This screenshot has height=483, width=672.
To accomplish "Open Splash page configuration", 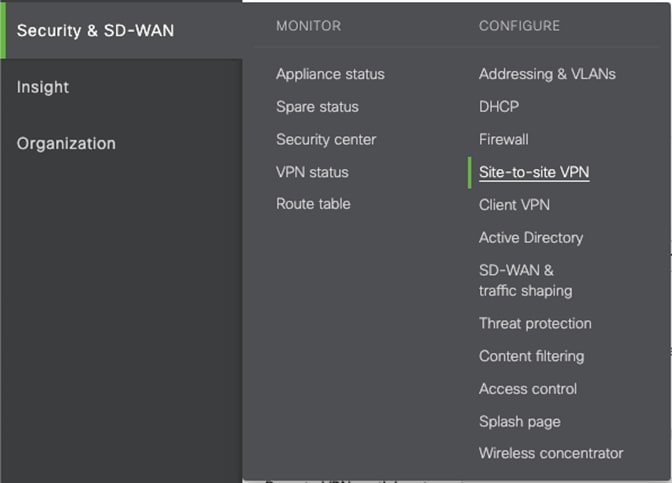I will [x=519, y=422].
